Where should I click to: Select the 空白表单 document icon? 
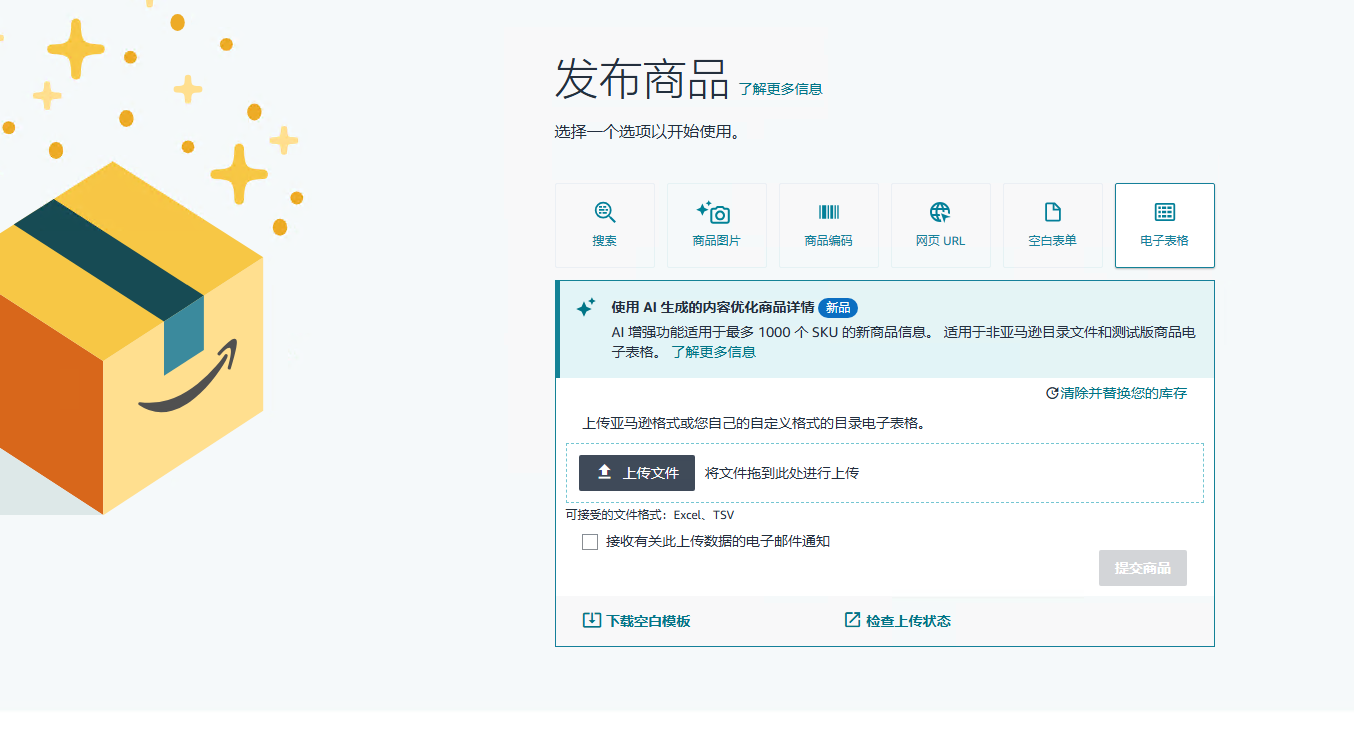click(x=1052, y=212)
